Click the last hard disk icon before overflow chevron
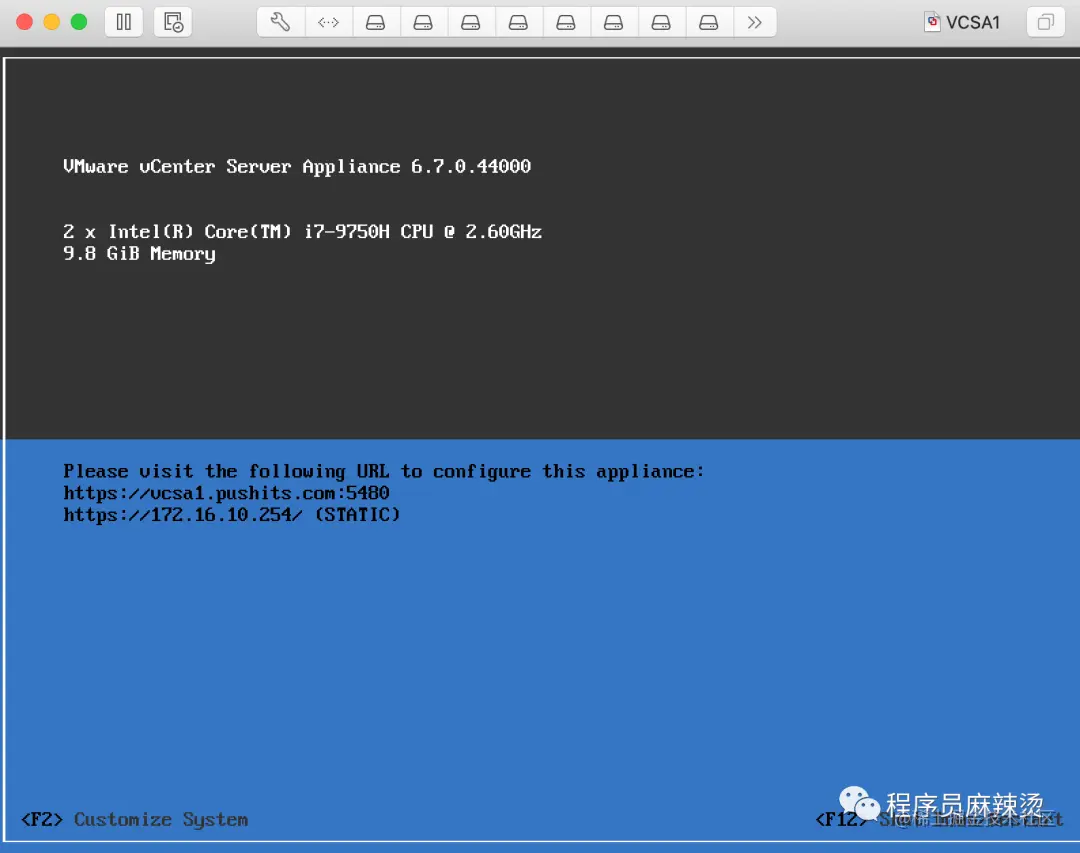Viewport: 1080px width, 853px height. (x=709, y=22)
